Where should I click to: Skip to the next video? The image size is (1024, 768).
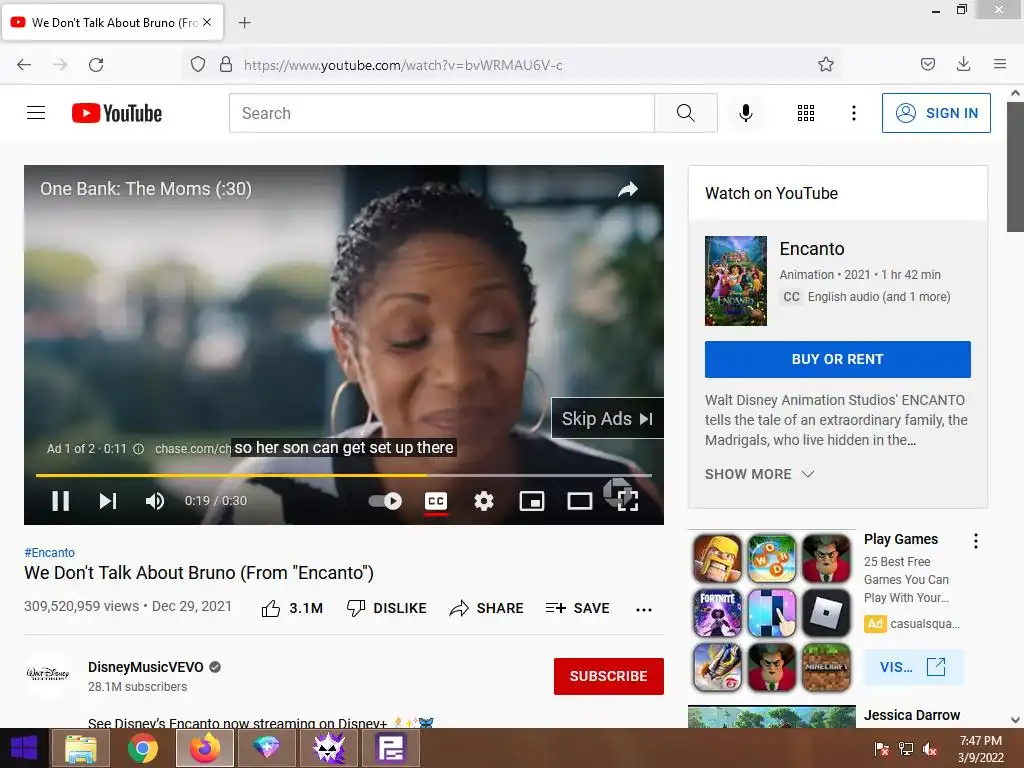pos(108,501)
